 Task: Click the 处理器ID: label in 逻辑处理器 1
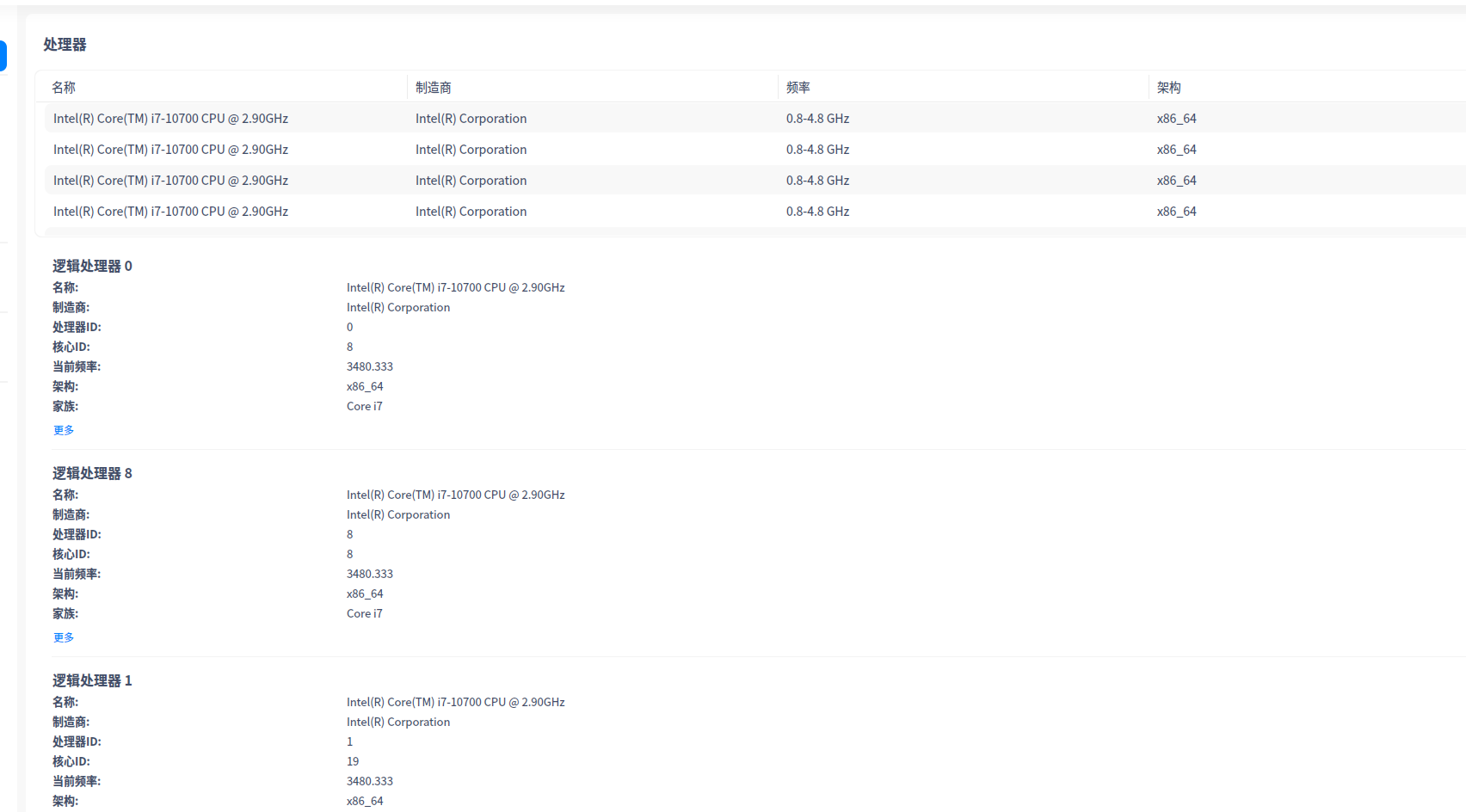point(77,741)
